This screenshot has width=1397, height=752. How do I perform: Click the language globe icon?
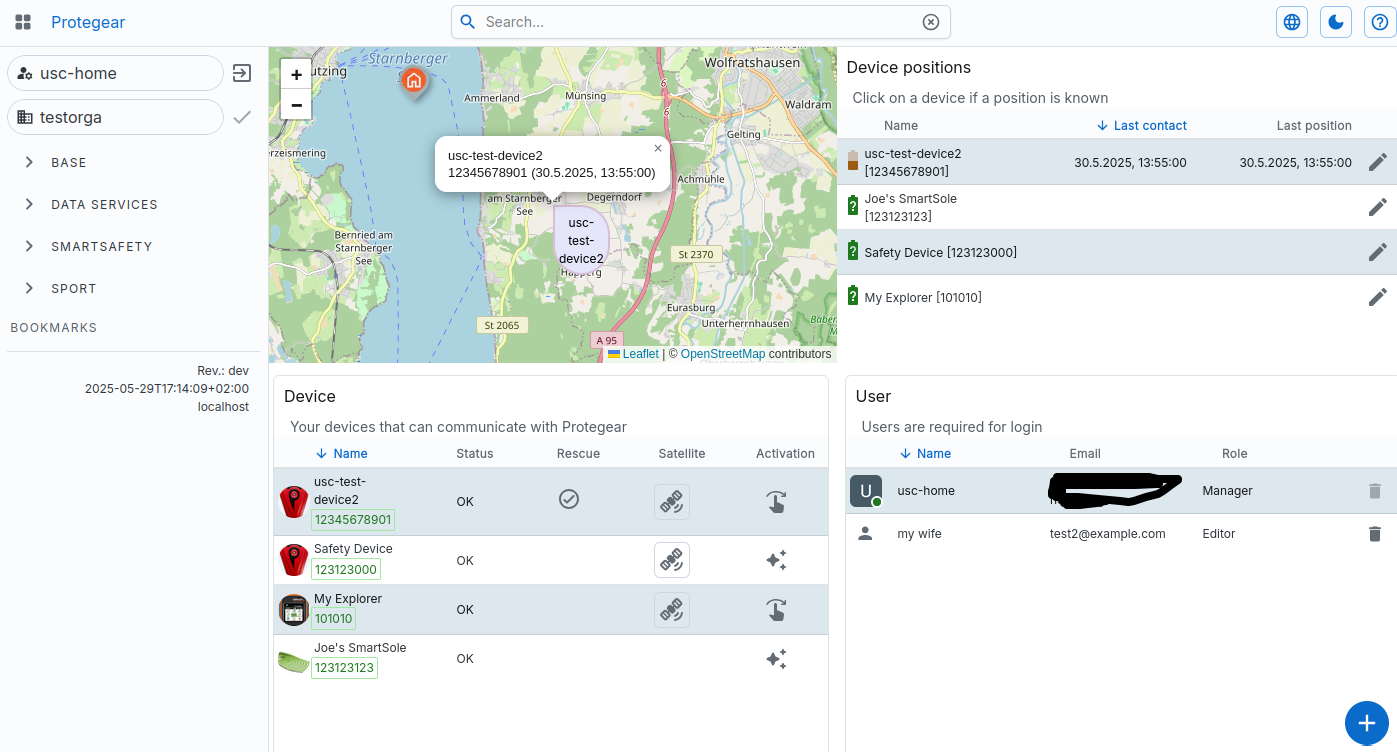point(1292,22)
